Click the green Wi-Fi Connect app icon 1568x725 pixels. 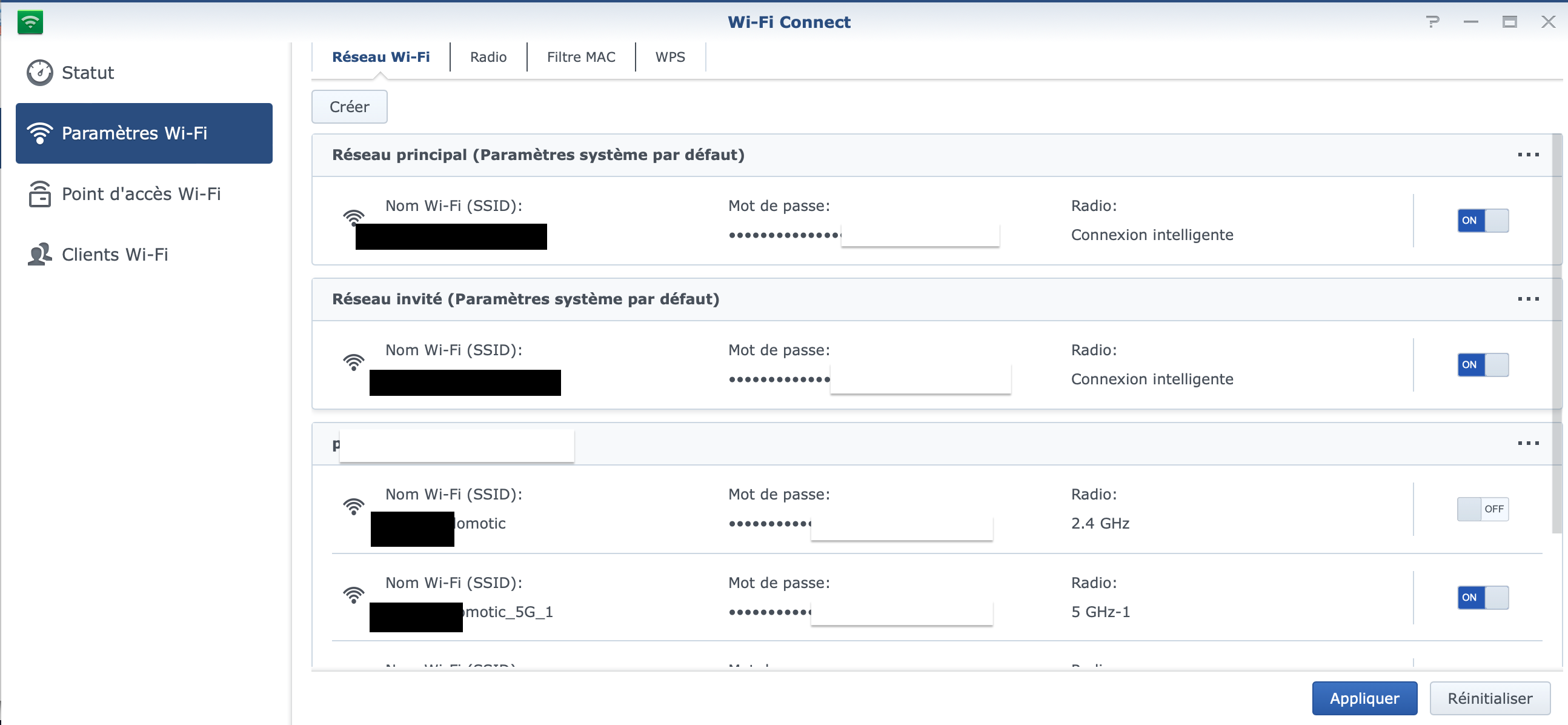point(30,22)
